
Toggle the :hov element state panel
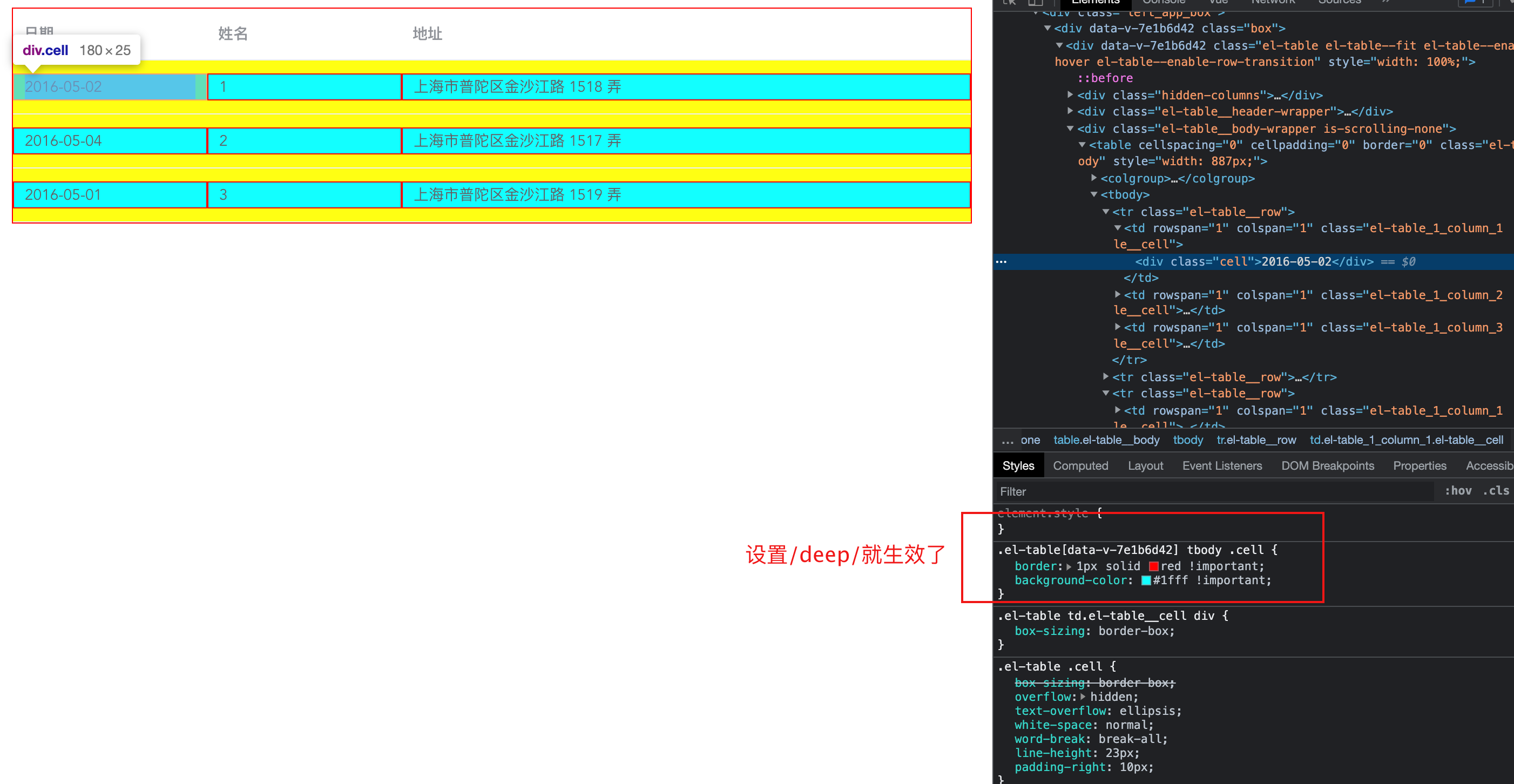[x=1458, y=491]
